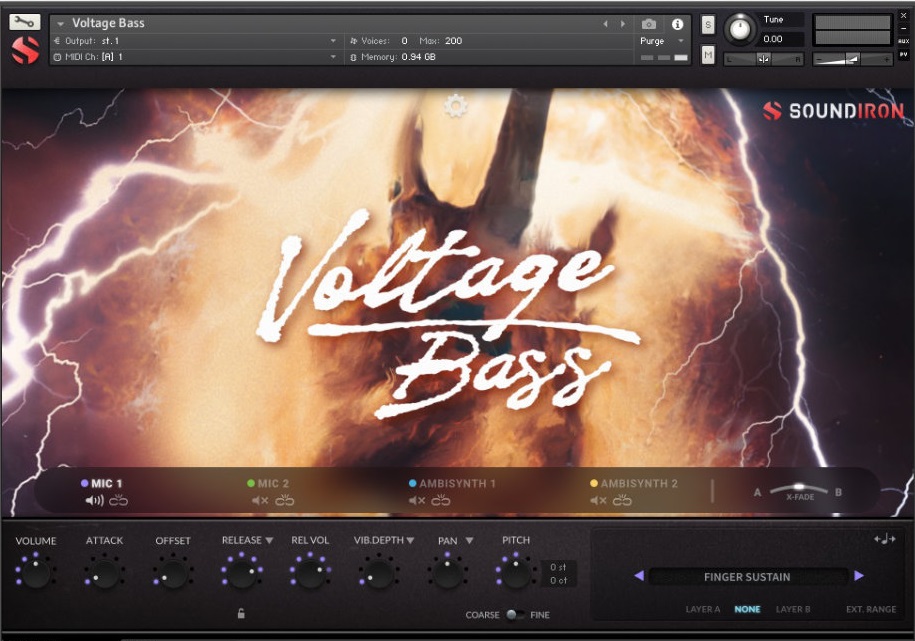
Task: Click the REL VOL knob
Action: 310,572
